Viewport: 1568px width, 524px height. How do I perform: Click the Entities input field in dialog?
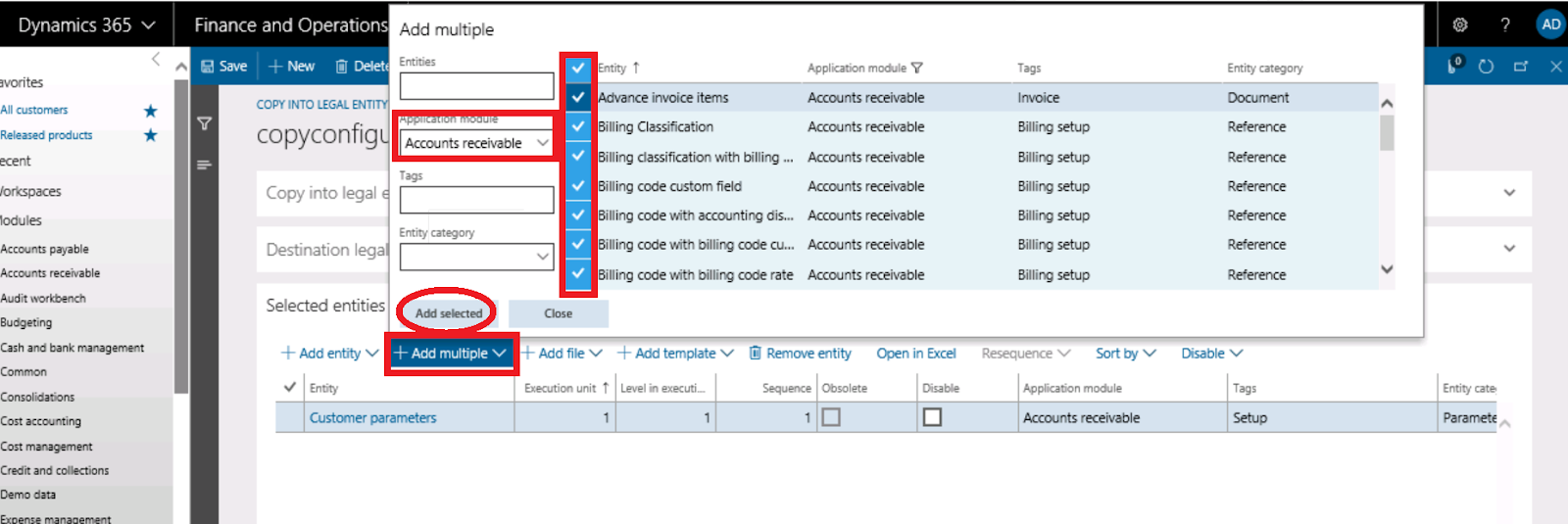coord(476,86)
